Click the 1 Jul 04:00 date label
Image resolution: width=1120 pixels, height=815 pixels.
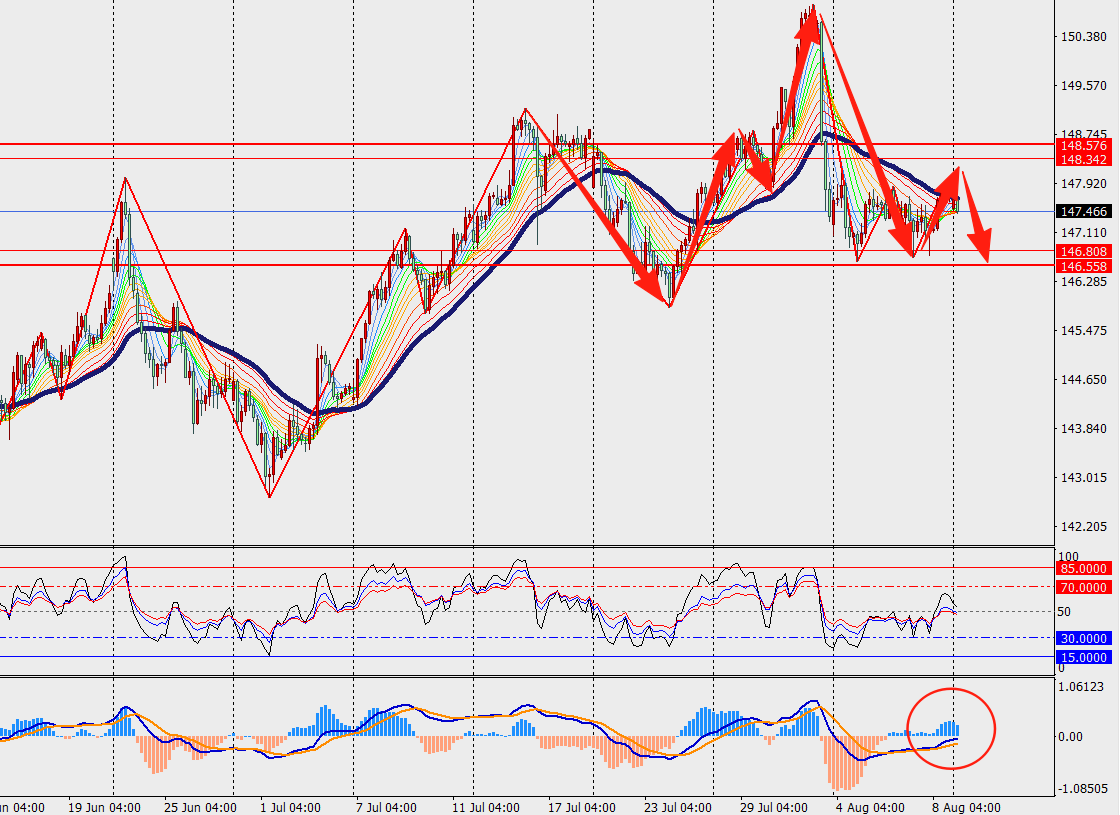click(291, 808)
